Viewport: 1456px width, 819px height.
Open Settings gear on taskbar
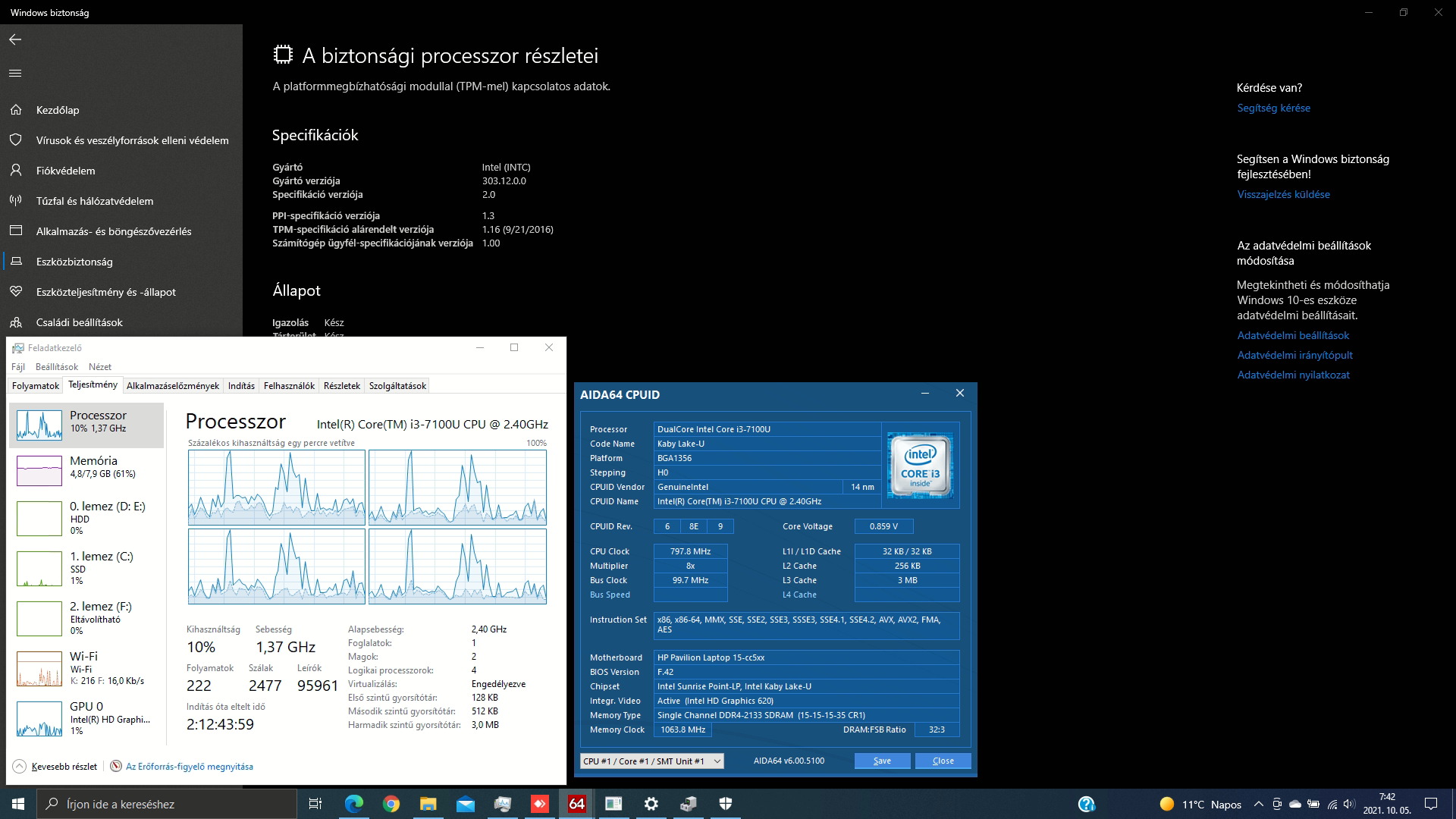tap(651, 804)
